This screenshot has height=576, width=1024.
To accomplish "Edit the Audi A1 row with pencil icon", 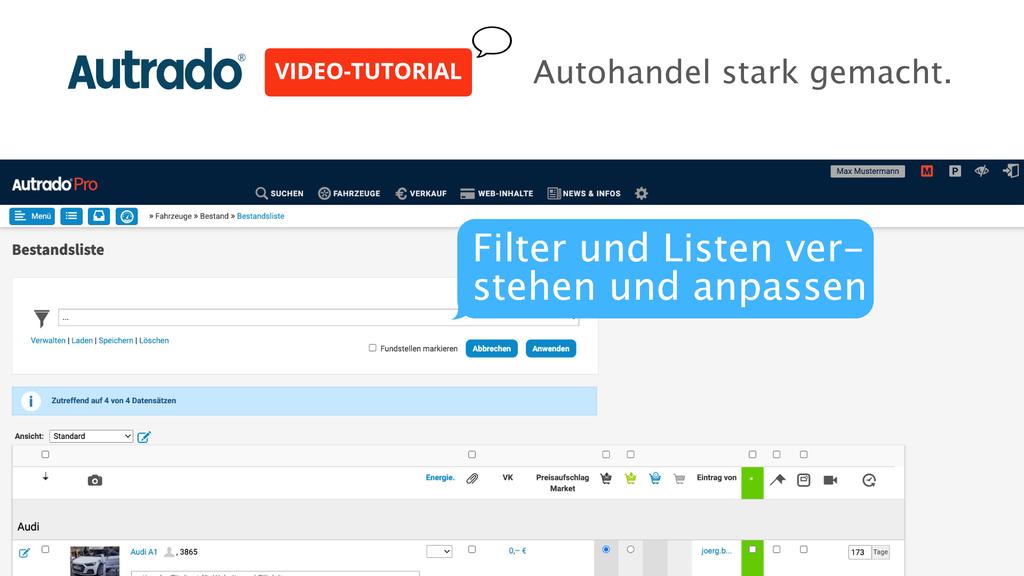I will [x=24, y=552].
